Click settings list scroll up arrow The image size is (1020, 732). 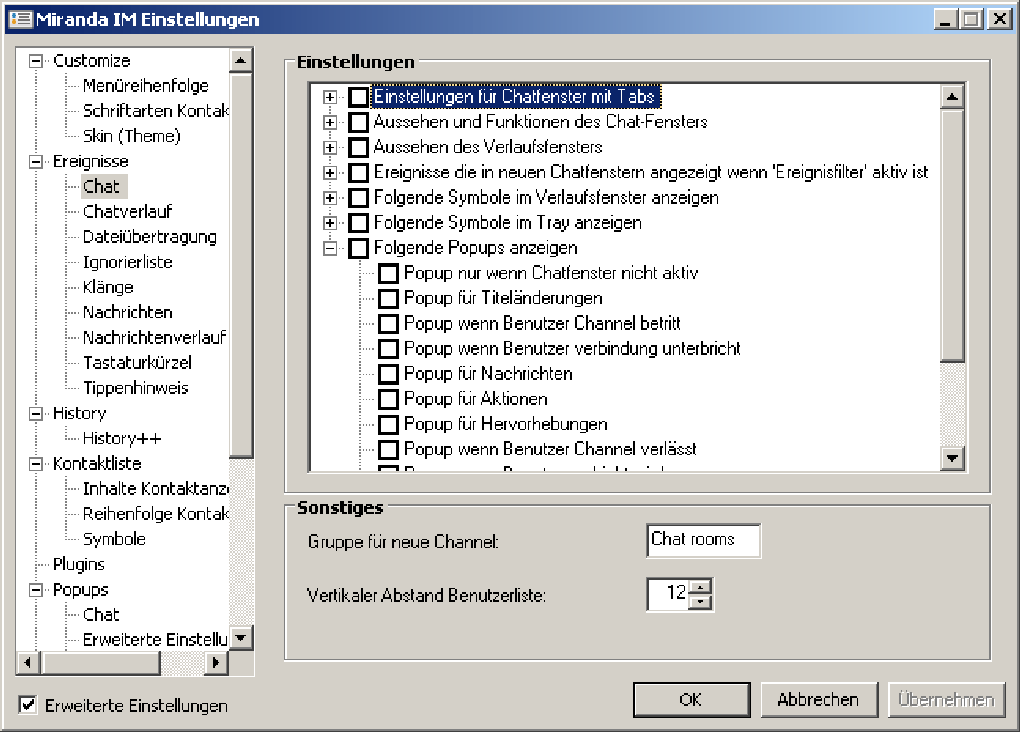[x=952, y=97]
